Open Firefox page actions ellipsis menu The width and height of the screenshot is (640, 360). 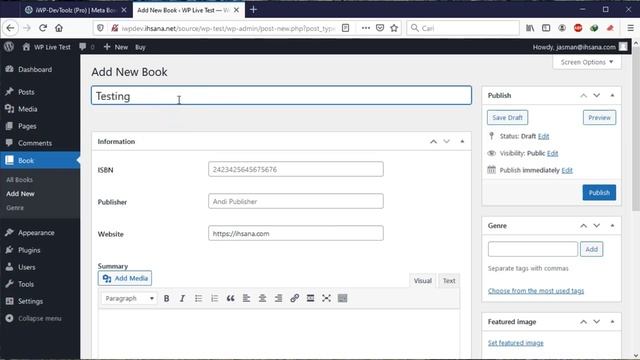click(x=366, y=28)
